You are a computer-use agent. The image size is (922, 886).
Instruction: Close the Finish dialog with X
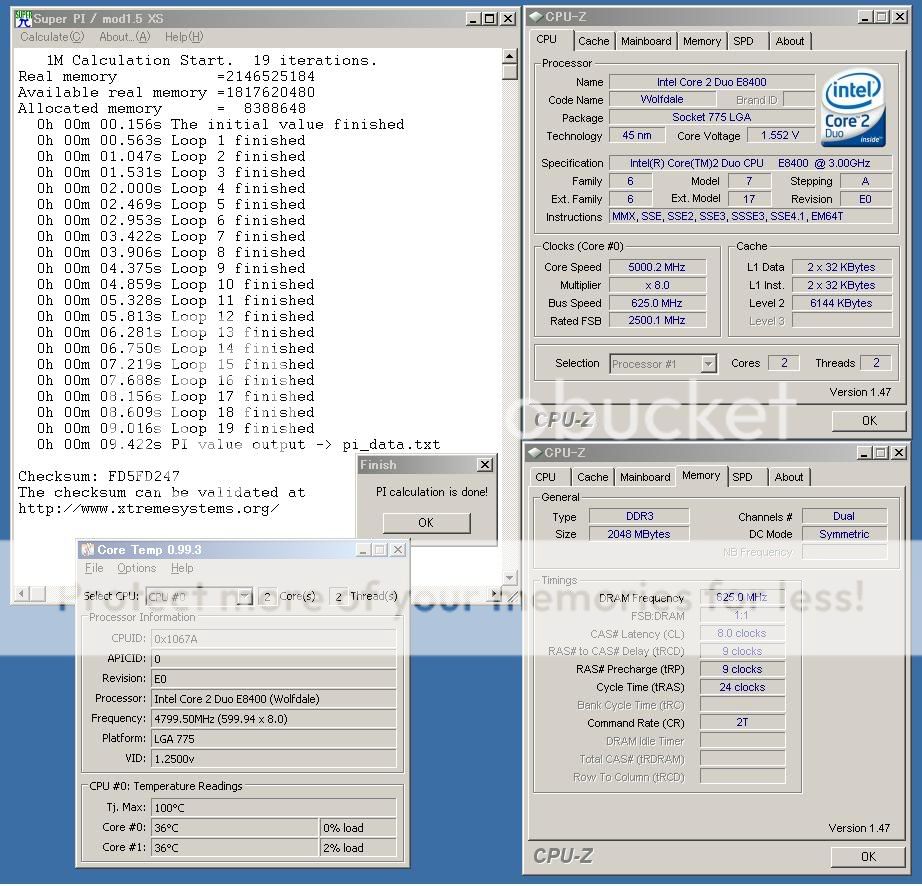pos(485,464)
